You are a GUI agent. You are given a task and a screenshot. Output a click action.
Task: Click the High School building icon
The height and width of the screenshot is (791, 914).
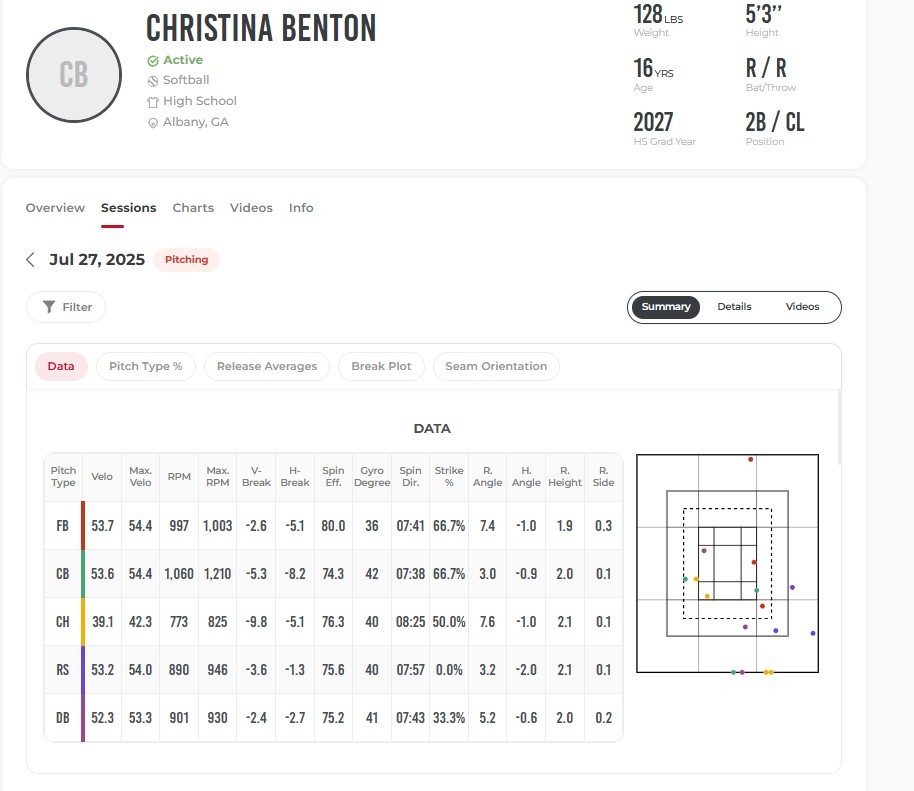153,102
